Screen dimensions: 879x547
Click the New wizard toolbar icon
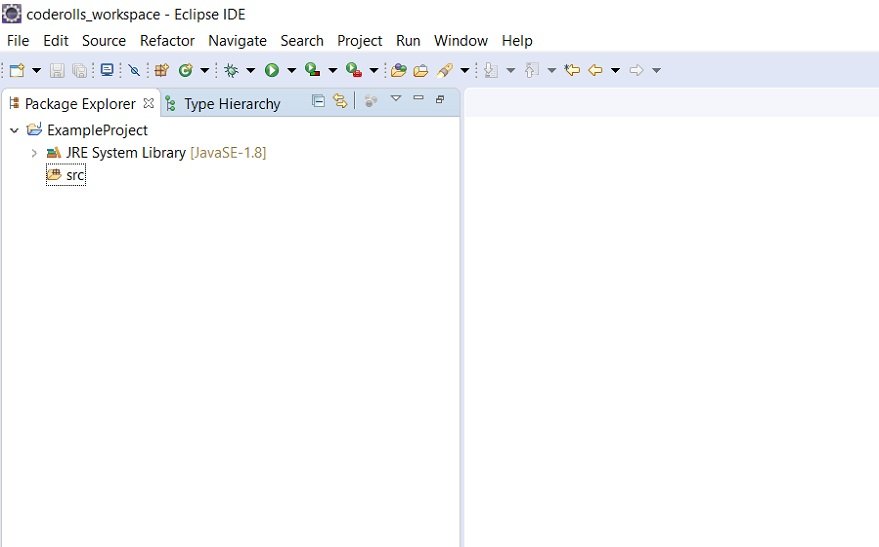(x=17, y=70)
